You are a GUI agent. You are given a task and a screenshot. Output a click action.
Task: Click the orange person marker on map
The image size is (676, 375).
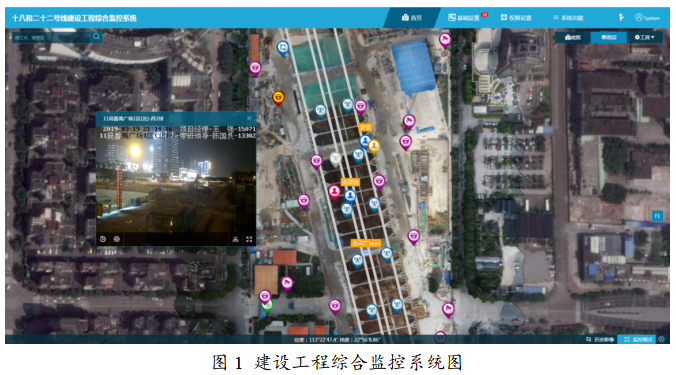pyautogui.click(x=374, y=147)
